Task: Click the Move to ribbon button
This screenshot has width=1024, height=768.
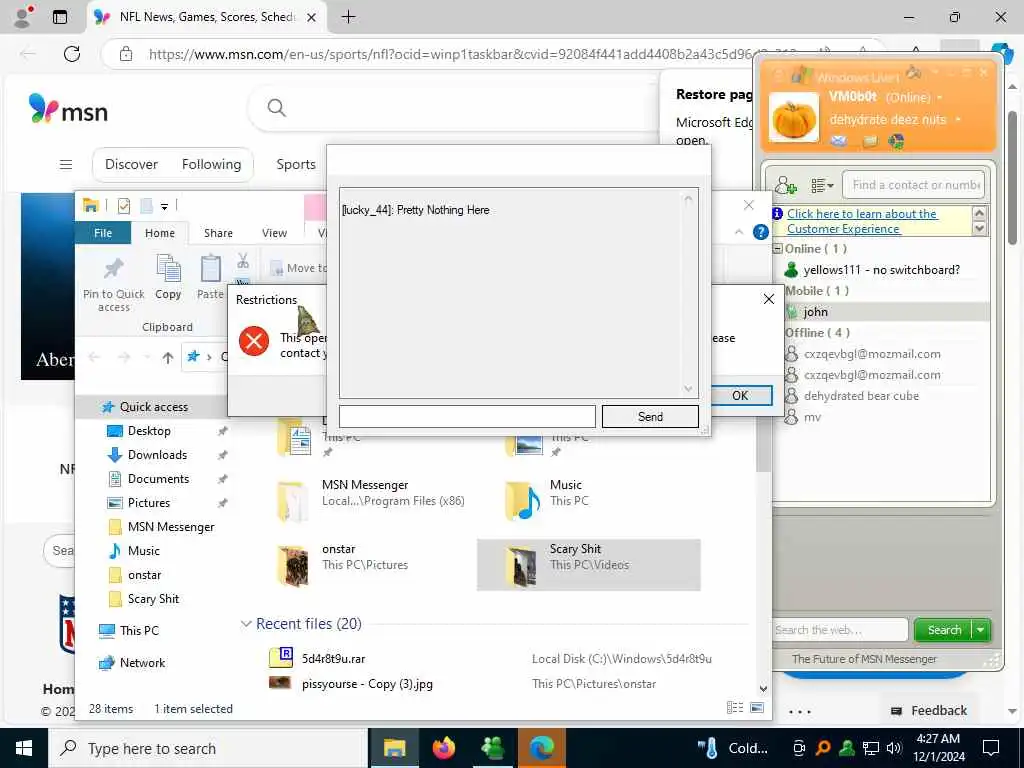Action: 298,268
